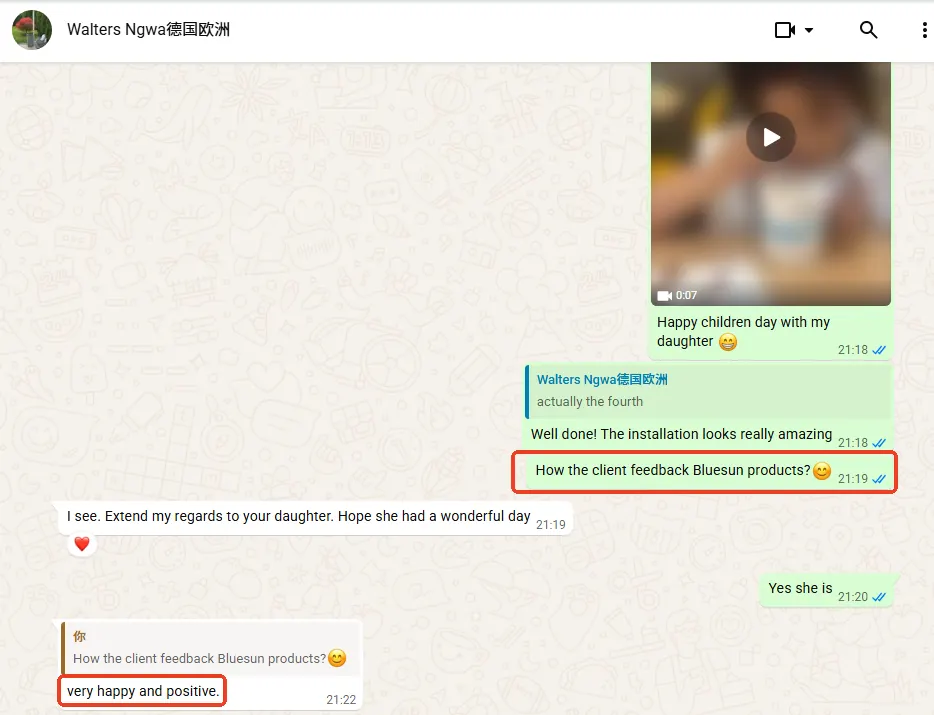The width and height of the screenshot is (934, 715).
Task: Click read ticks on the video caption message
Action: pos(879,350)
